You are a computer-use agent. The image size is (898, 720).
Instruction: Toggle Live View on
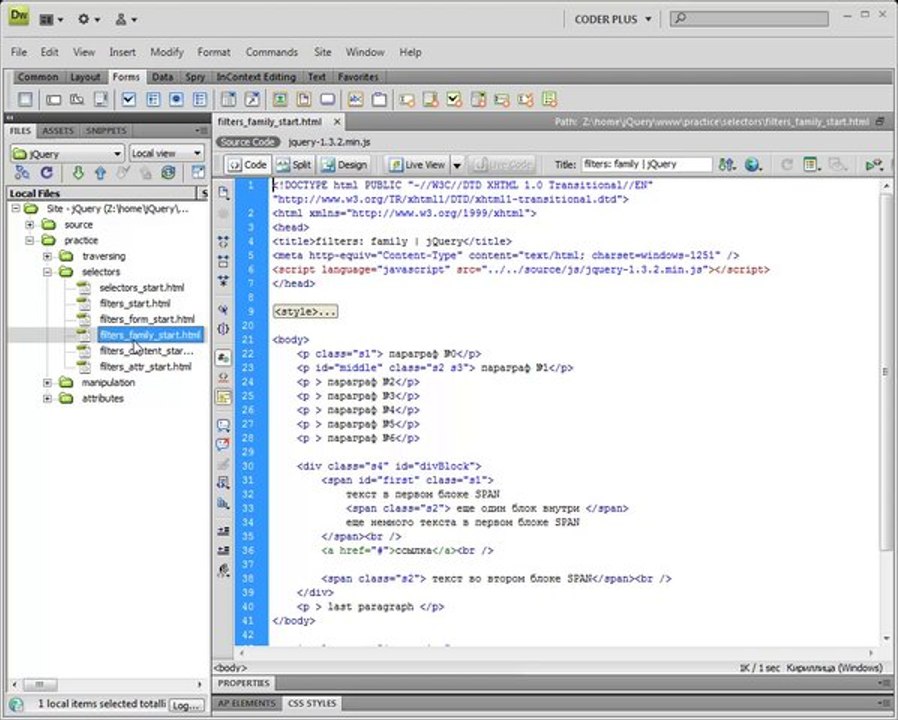tap(417, 165)
